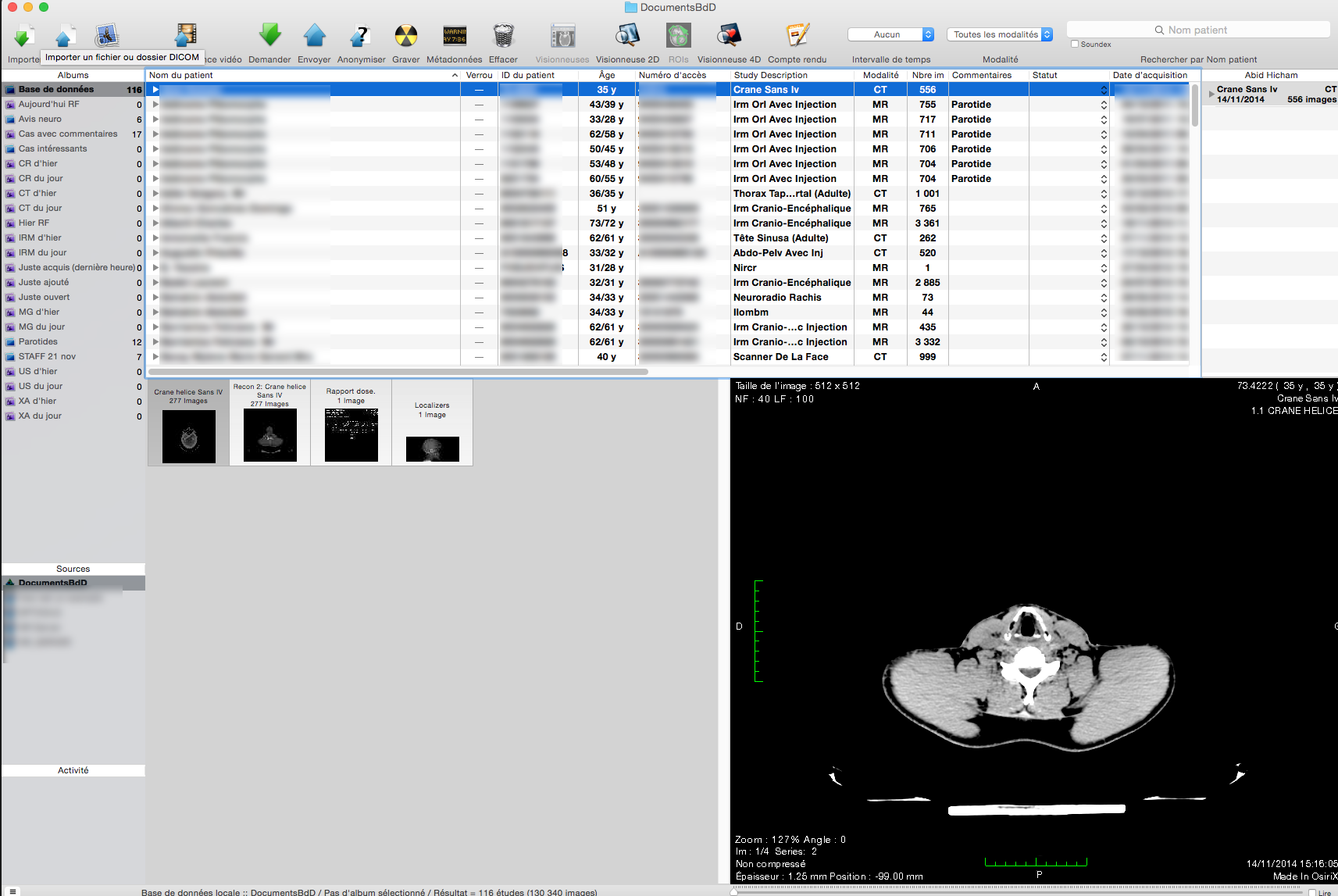Viewport: 1338px width, 896px height.
Task: Select Base de données album
Action: click(73, 90)
